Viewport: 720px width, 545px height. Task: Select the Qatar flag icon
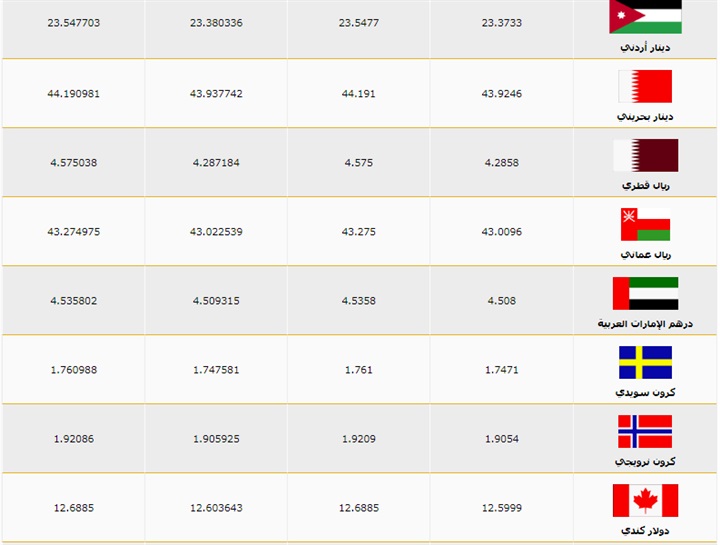645,155
